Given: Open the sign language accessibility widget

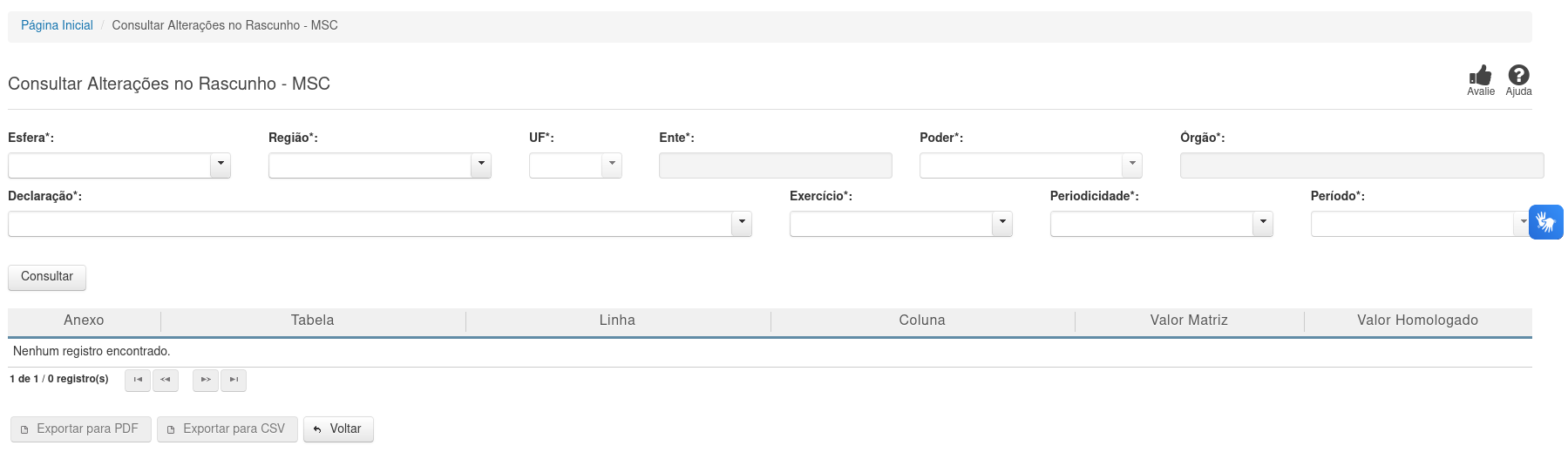Looking at the screenshot, I should (x=1545, y=222).
